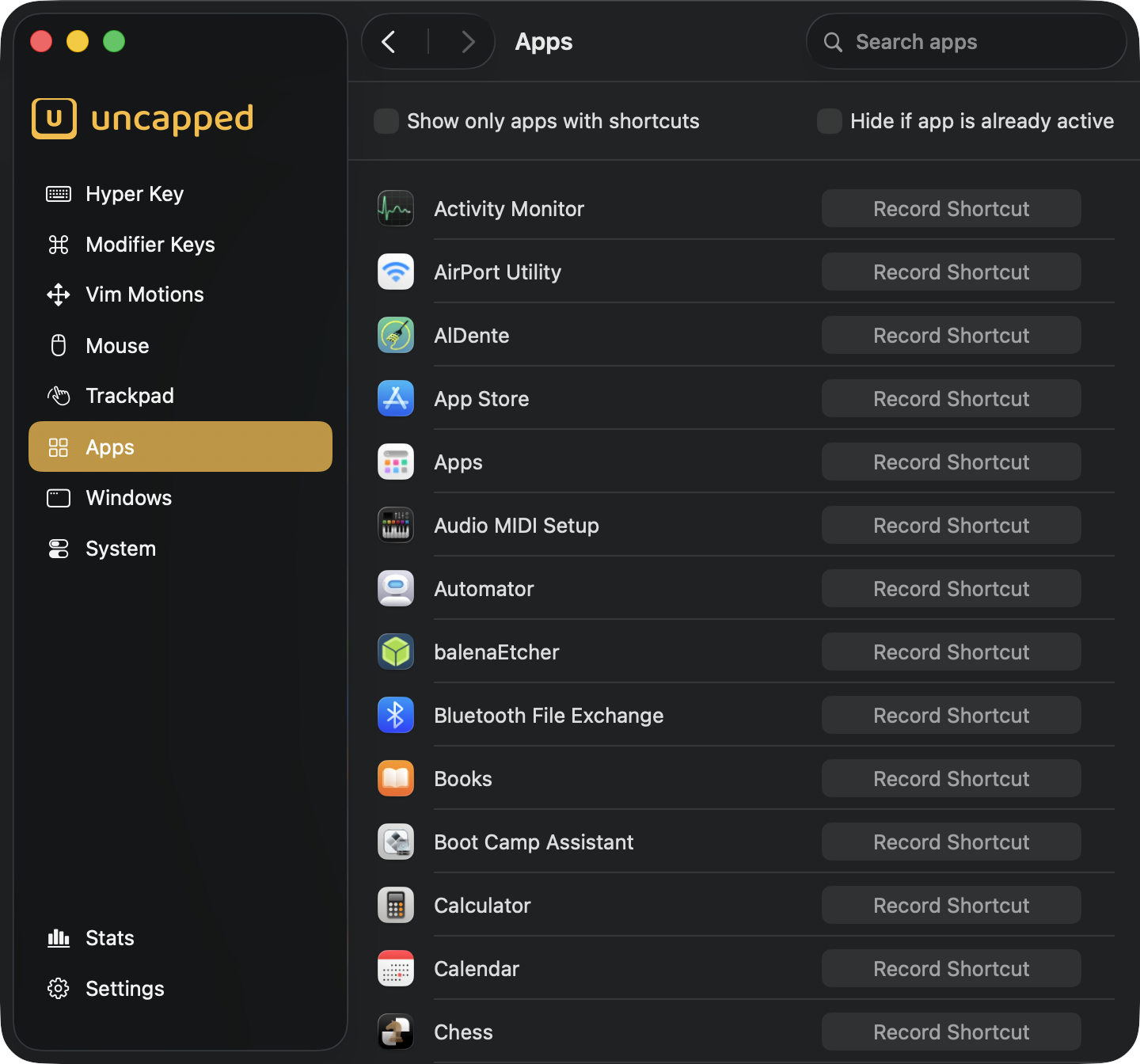Click the Bluetooth File Exchange icon
The image size is (1140, 1064).
coord(396,715)
